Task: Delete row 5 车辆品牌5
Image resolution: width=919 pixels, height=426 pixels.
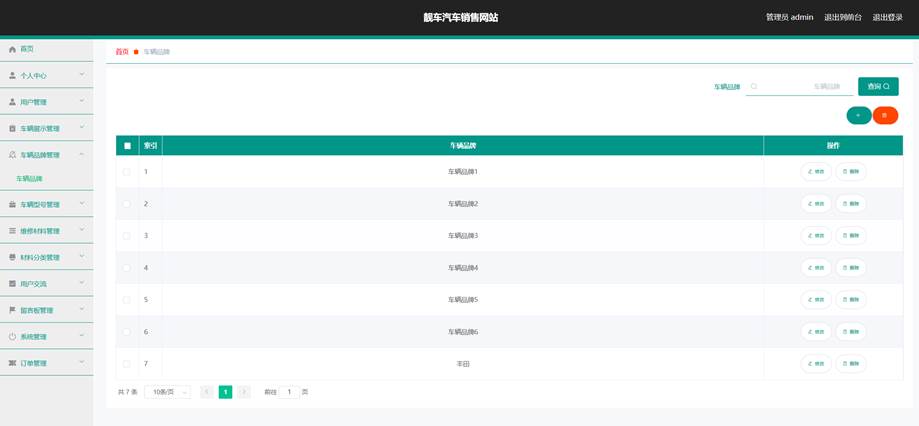Action: click(850, 300)
